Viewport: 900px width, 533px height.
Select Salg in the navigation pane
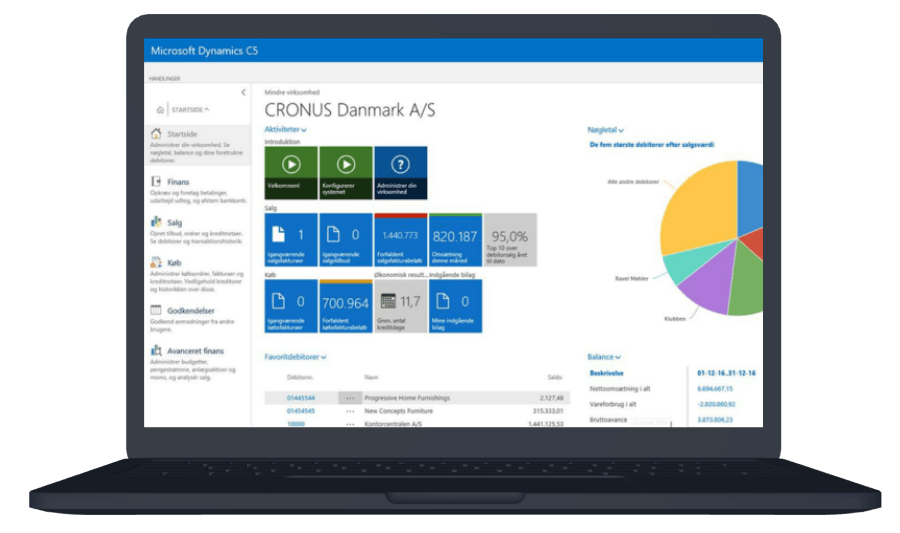pyautogui.click(x=174, y=222)
